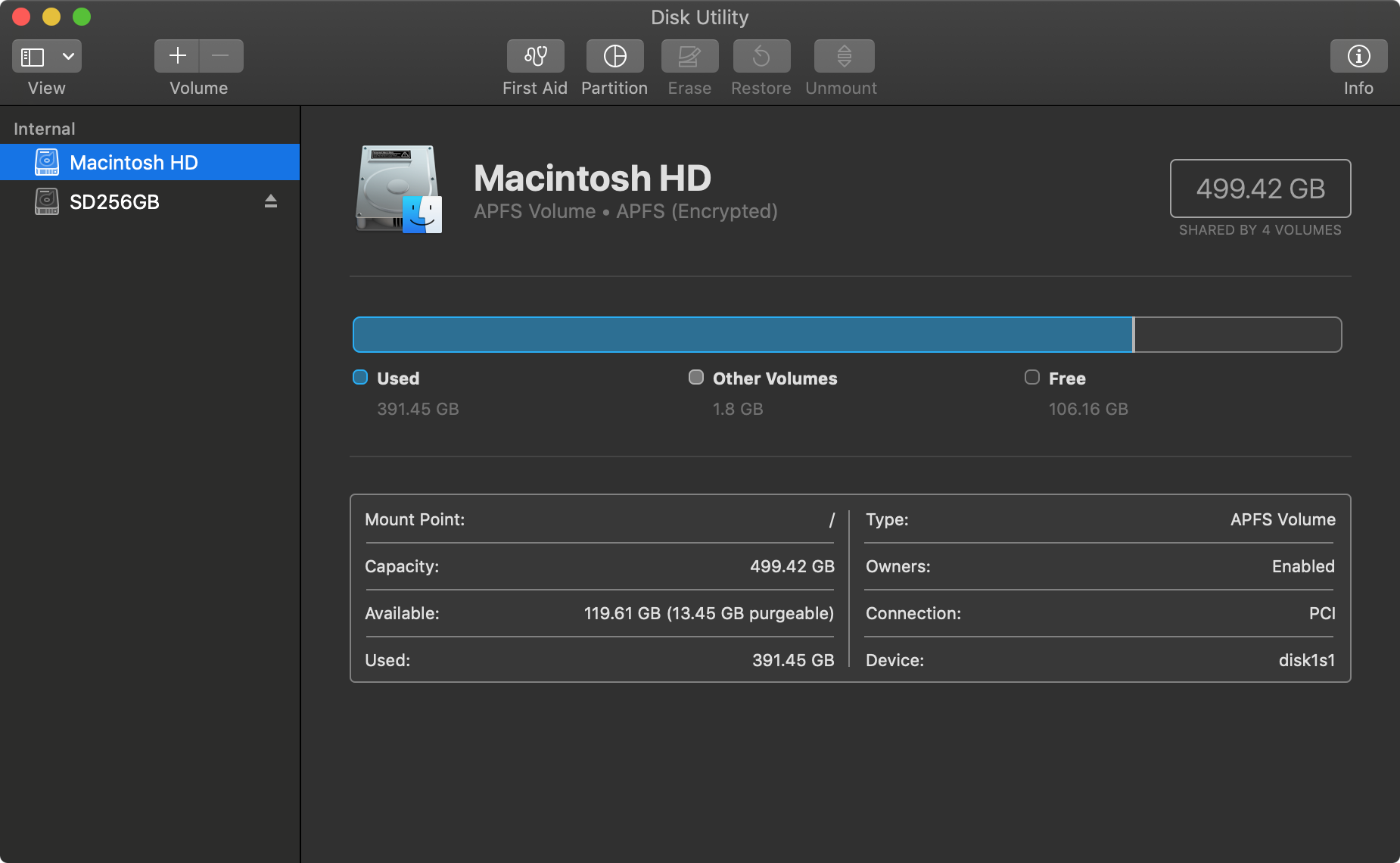This screenshot has height=863, width=1400.
Task: Click the Macintosh HD title text
Action: coord(593,179)
